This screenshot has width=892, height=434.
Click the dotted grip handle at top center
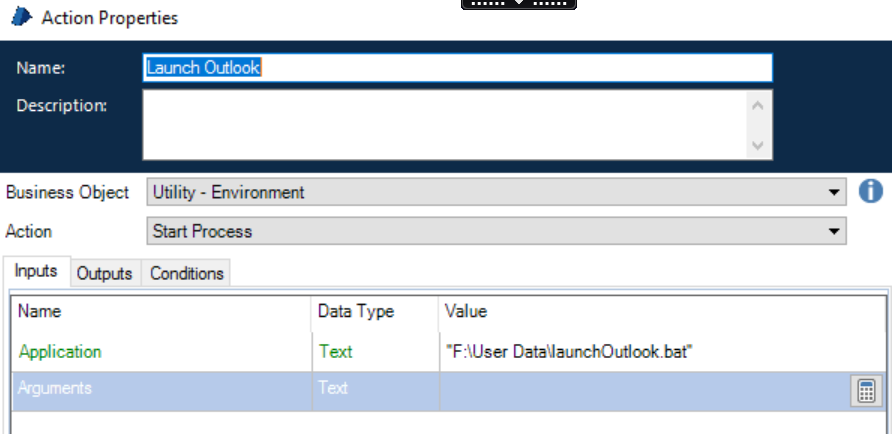click(519, 4)
